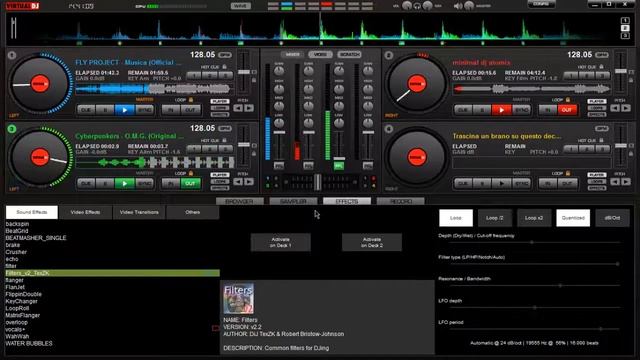Viewport: 640px width, 360px height.
Task: Toggle the loop lock on deck 1
Action: 191,100
